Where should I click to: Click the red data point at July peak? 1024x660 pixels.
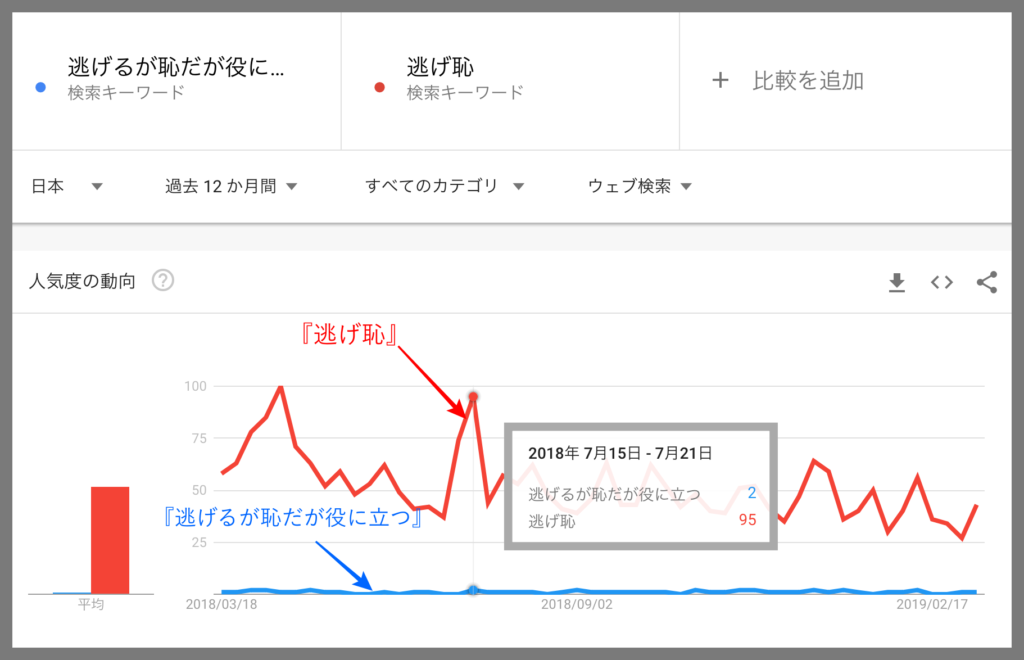click(473, 396)
